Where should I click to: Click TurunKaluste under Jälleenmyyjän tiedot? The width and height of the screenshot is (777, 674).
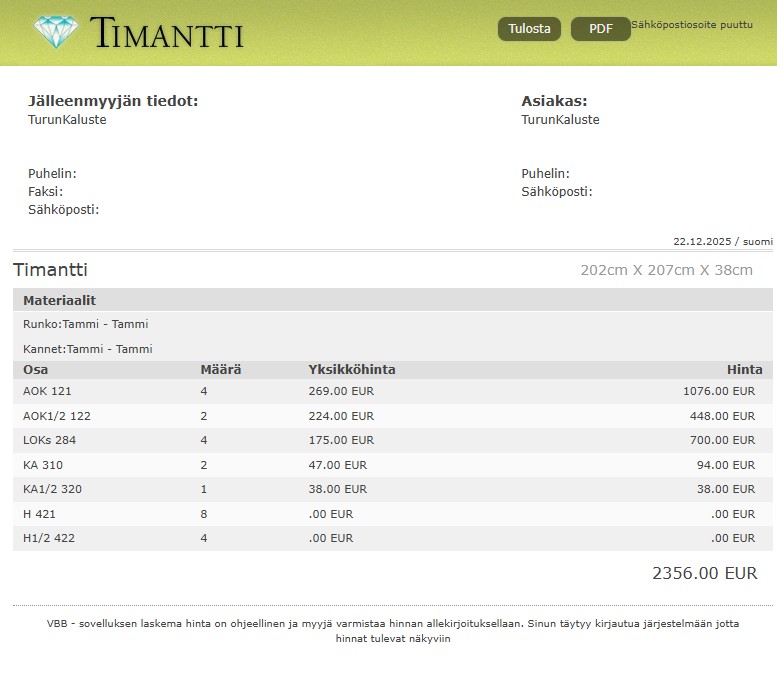point(67,120)
